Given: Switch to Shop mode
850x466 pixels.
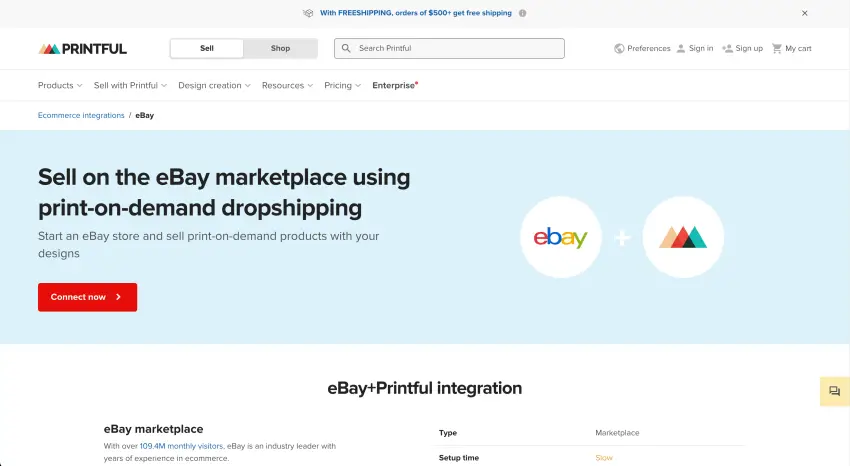Looking at the screenshot, I should point(280,48).
